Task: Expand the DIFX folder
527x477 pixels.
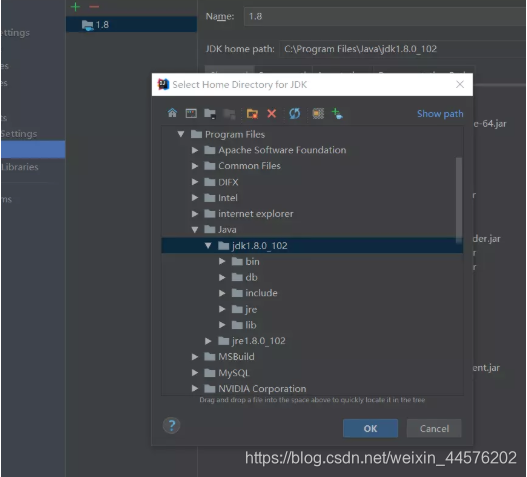Action: point(195,182)
